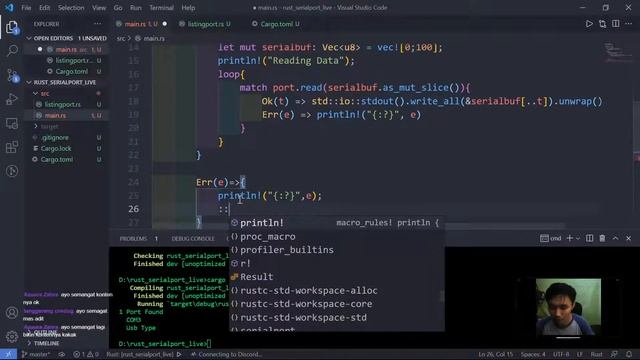The width and height of the screenshot is (640, 360).
Task: Open notifications bell in status bar
Action: [629, 354]
